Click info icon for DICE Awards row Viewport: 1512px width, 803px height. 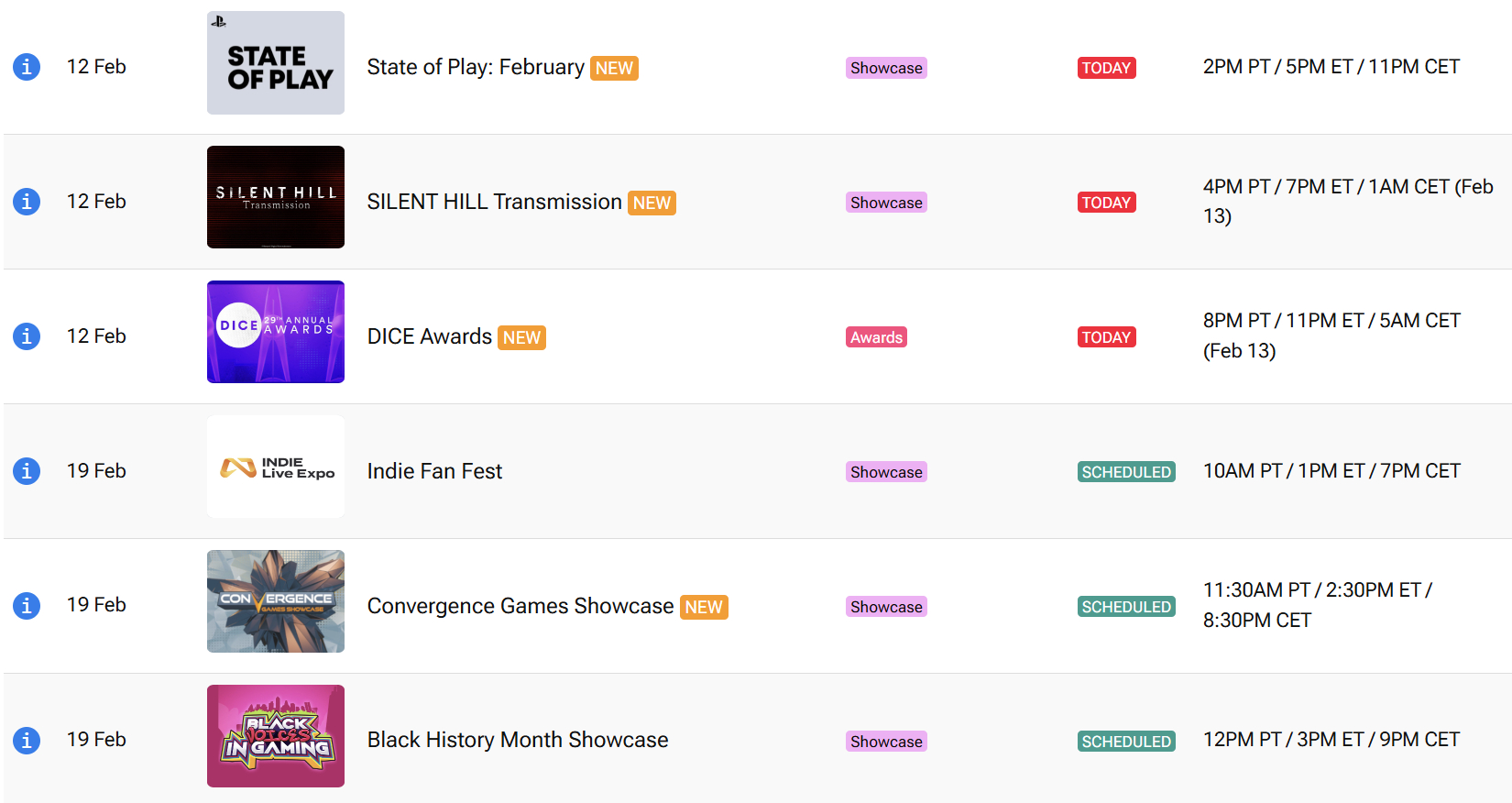click(27, 336)
